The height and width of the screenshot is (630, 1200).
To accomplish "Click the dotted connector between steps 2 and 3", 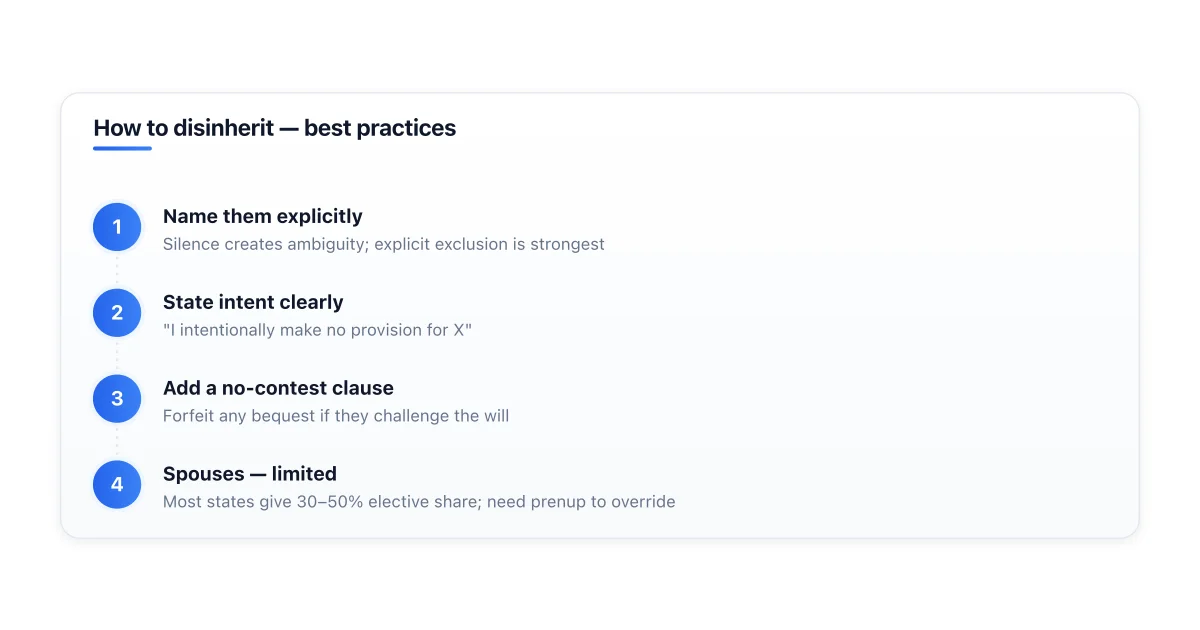I will click(x=117, y=356).
